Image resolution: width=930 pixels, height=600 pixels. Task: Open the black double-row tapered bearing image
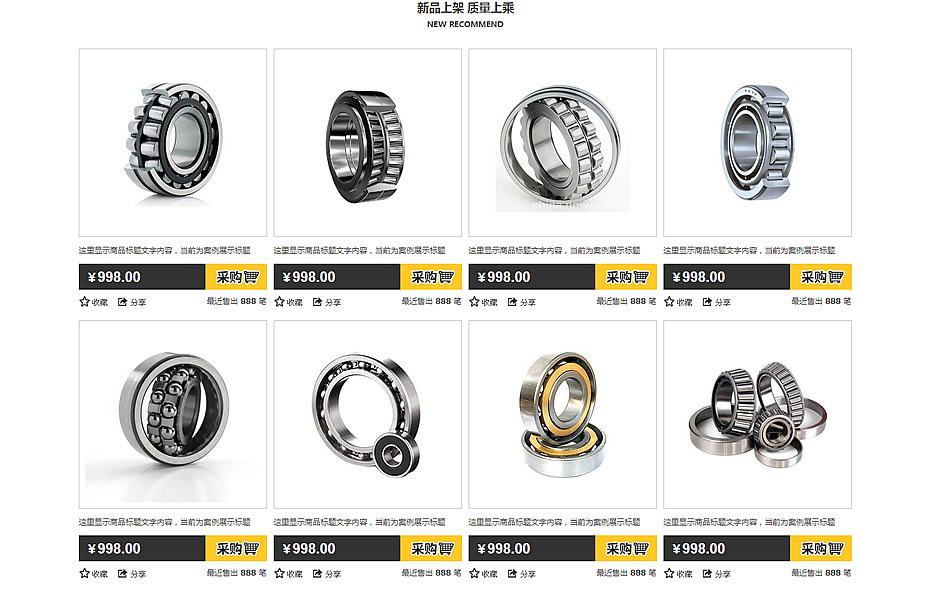pyautogui.click(x=368, y=143)
